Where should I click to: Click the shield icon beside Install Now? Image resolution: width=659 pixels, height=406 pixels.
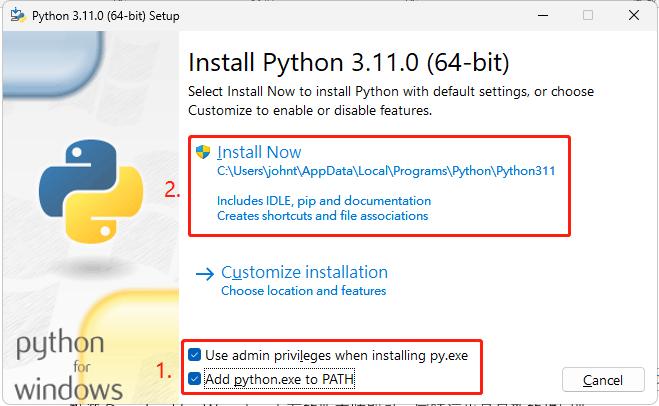click(203, 152)
